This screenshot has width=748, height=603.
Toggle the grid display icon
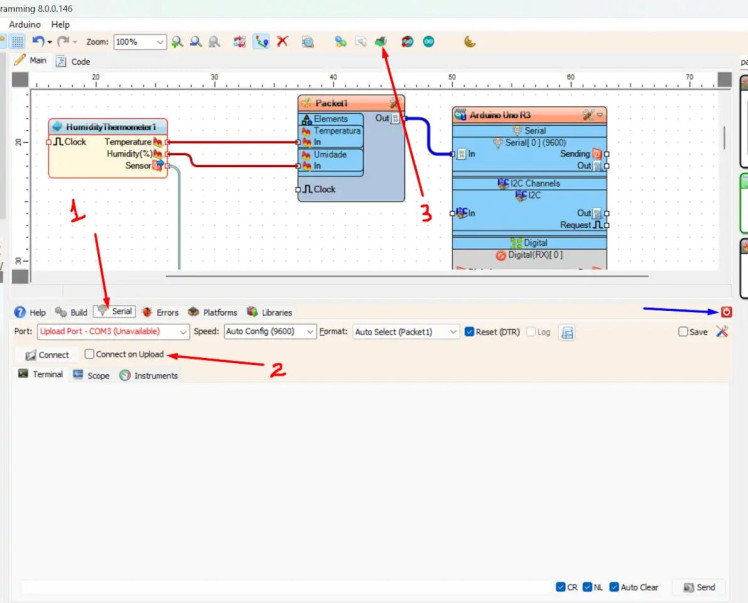17,42
